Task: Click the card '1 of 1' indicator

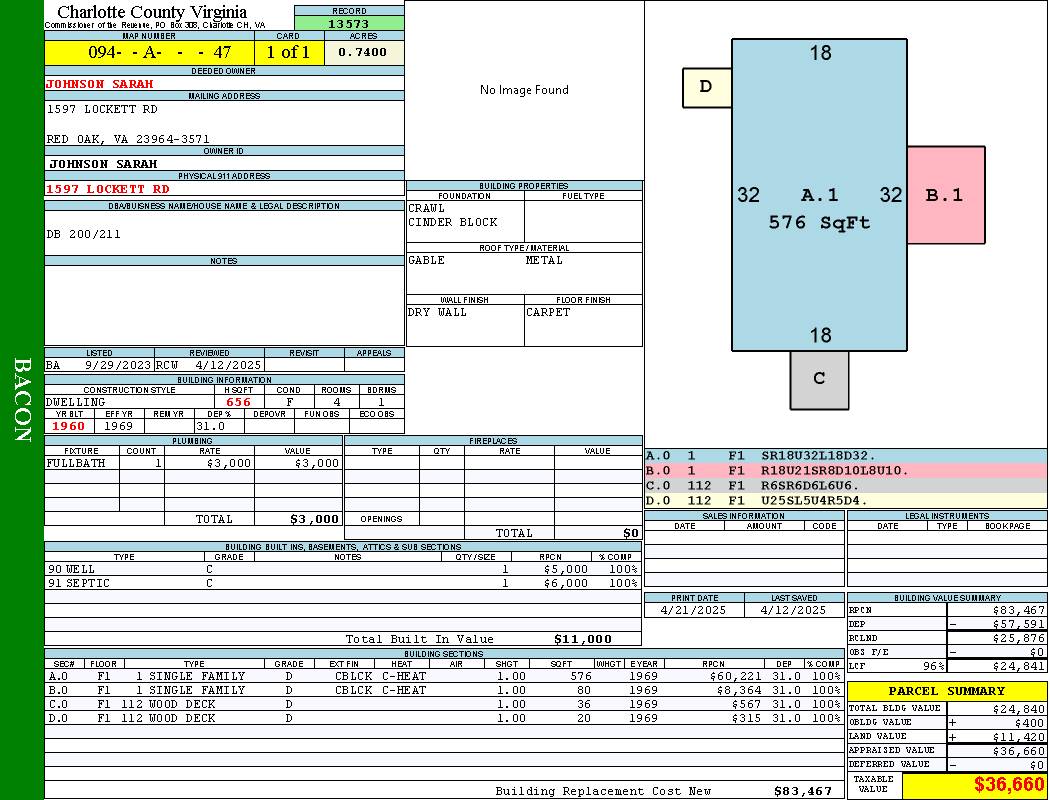Action: (x=288, y=52)
